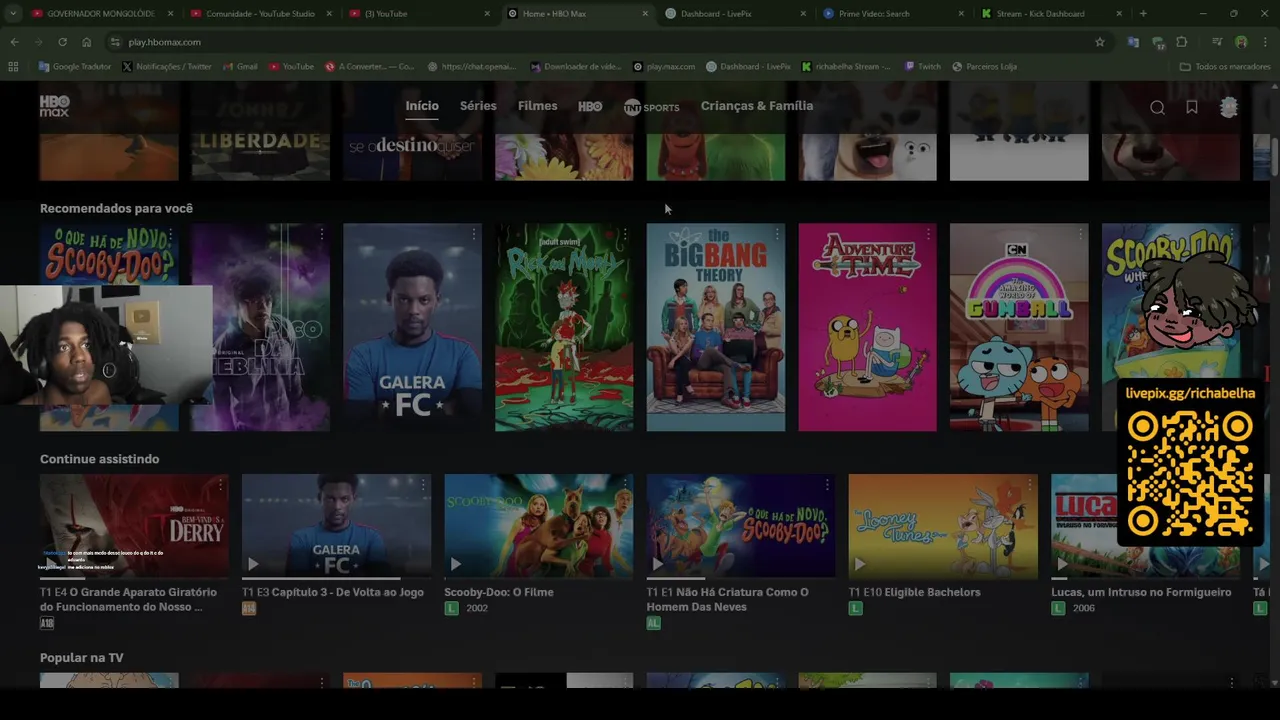Open The Big Bang Theory poster

click(x=716, y=327)
